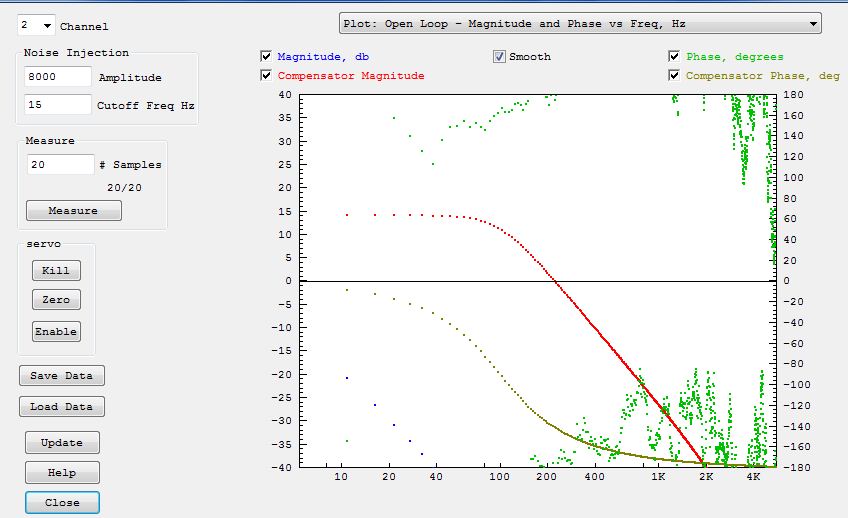Click the Save Data button

tap(62, 376)
